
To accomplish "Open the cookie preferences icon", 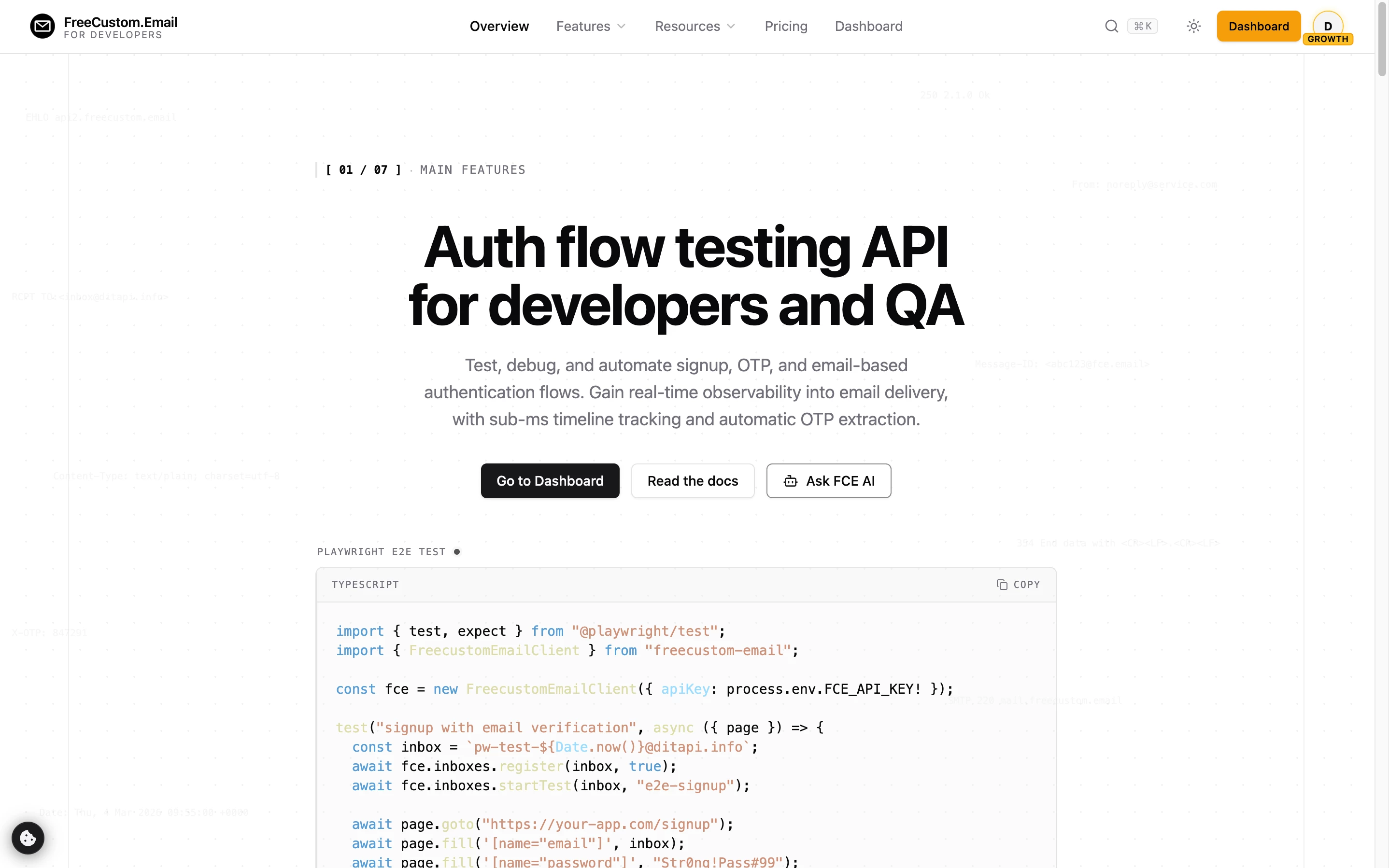I will coord(28,838).
